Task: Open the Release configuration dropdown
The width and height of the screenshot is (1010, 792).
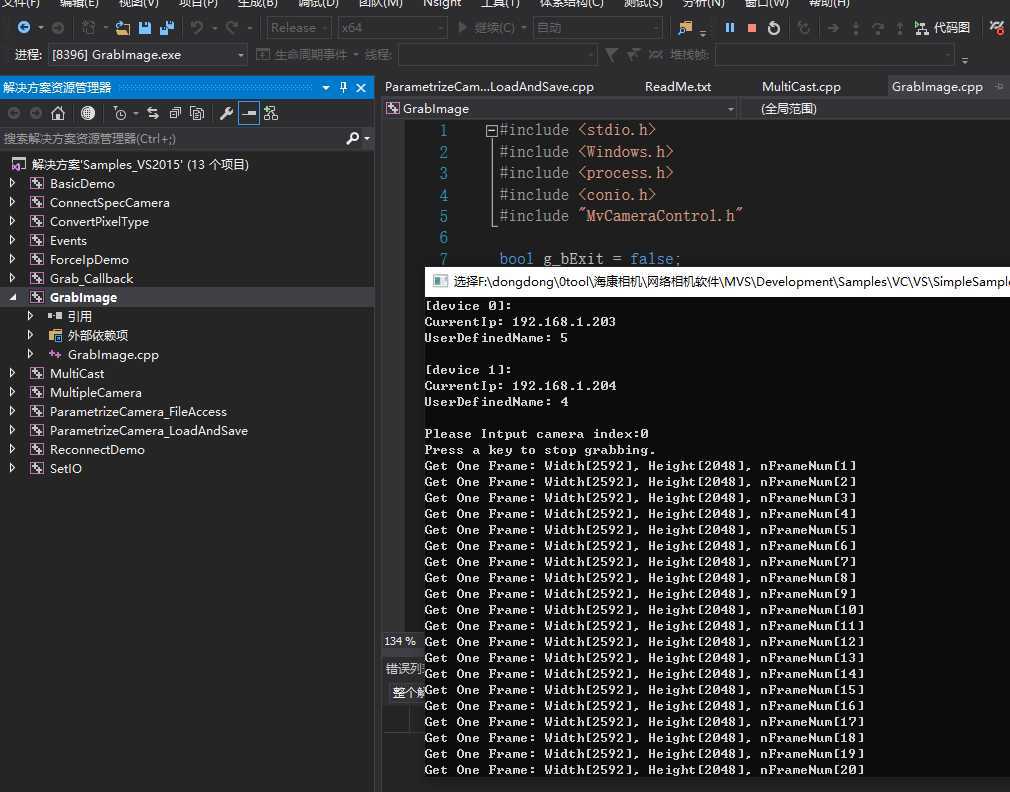Action: click(x=299, y=28)
